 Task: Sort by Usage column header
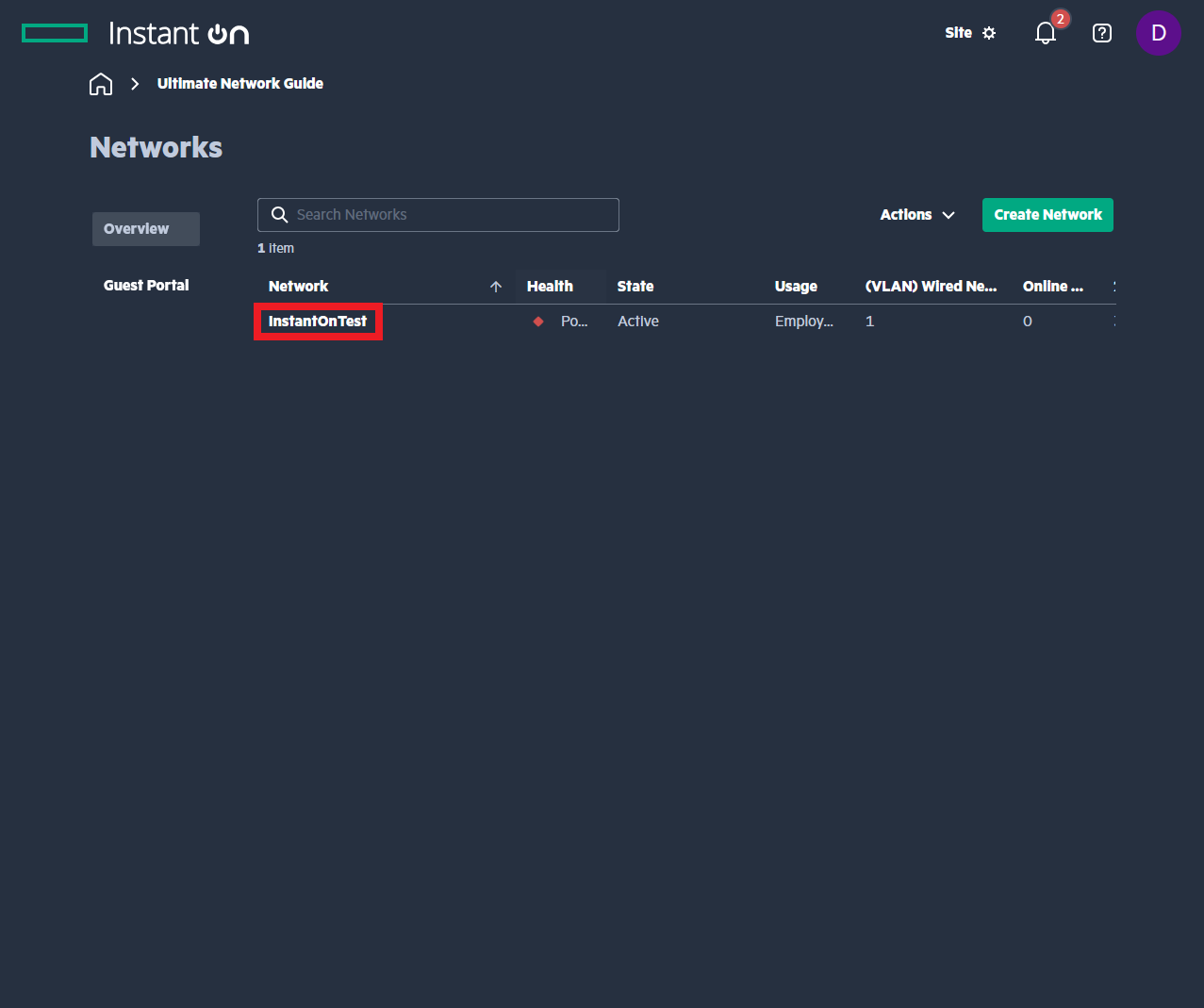point(796,286)
